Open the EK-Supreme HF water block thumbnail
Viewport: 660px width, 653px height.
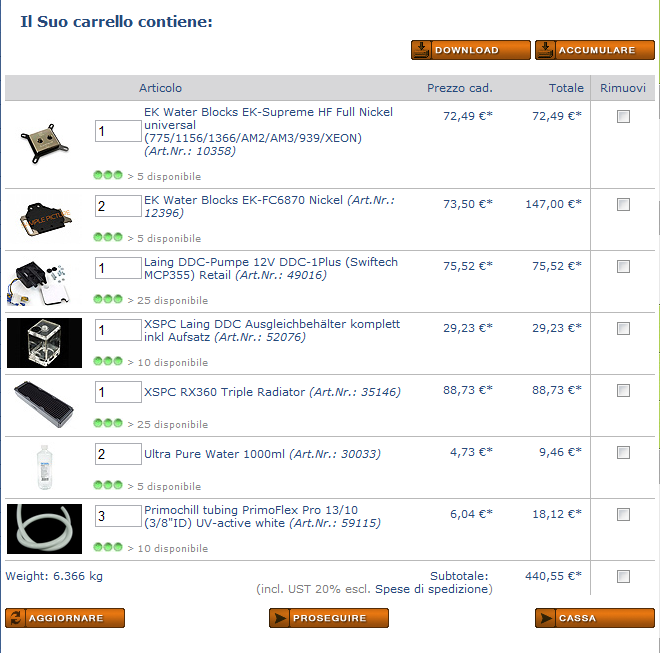[44, 144]
